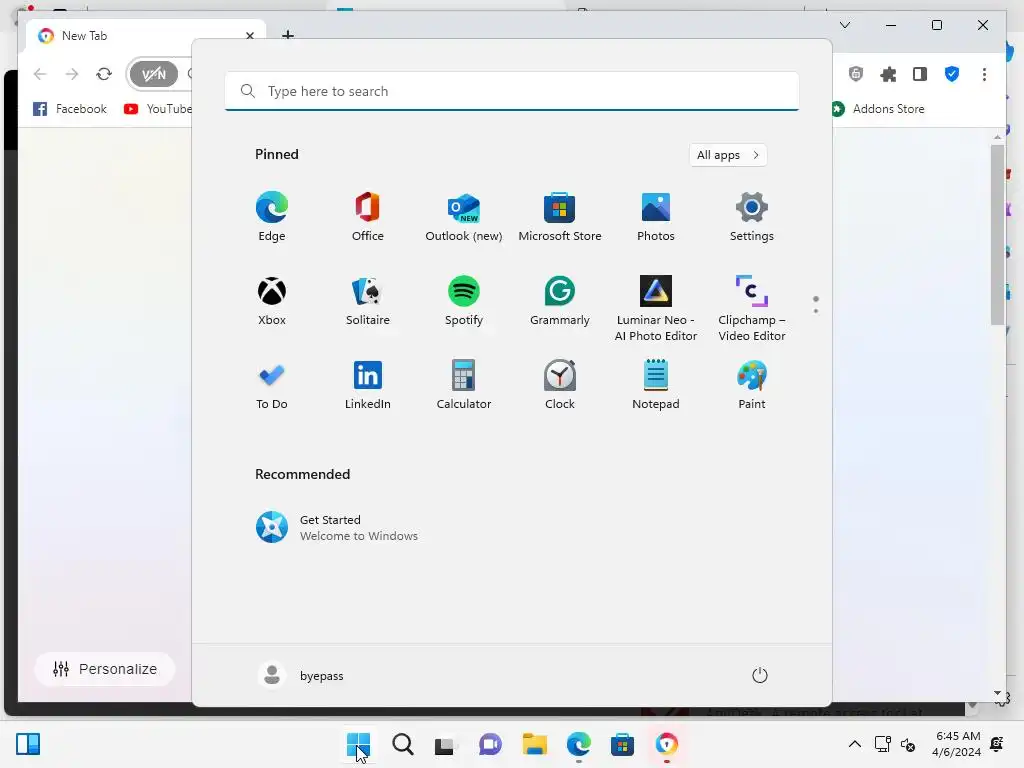Open Widgets button on taskbar

(x=28, y=744)
